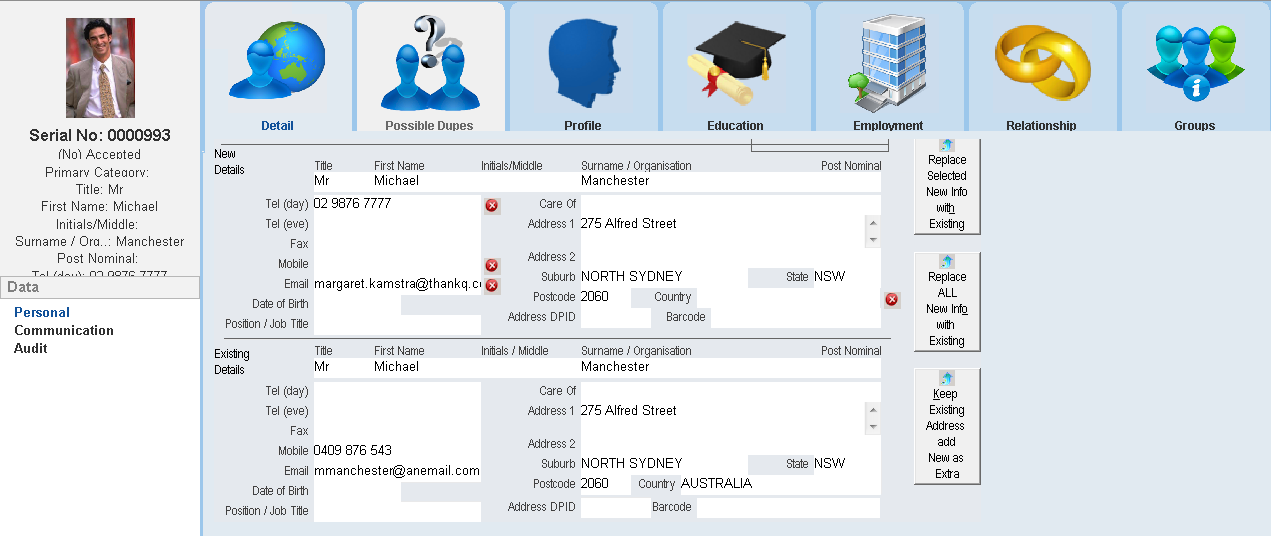Clear new Tel (day) with red X
1271x536 pixels.
point(492,205)
